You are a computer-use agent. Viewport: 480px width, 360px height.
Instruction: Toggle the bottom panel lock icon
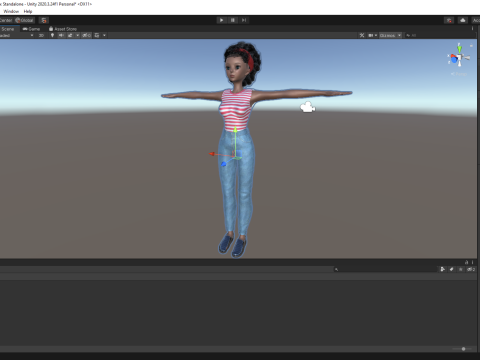(x=467, y=262)
